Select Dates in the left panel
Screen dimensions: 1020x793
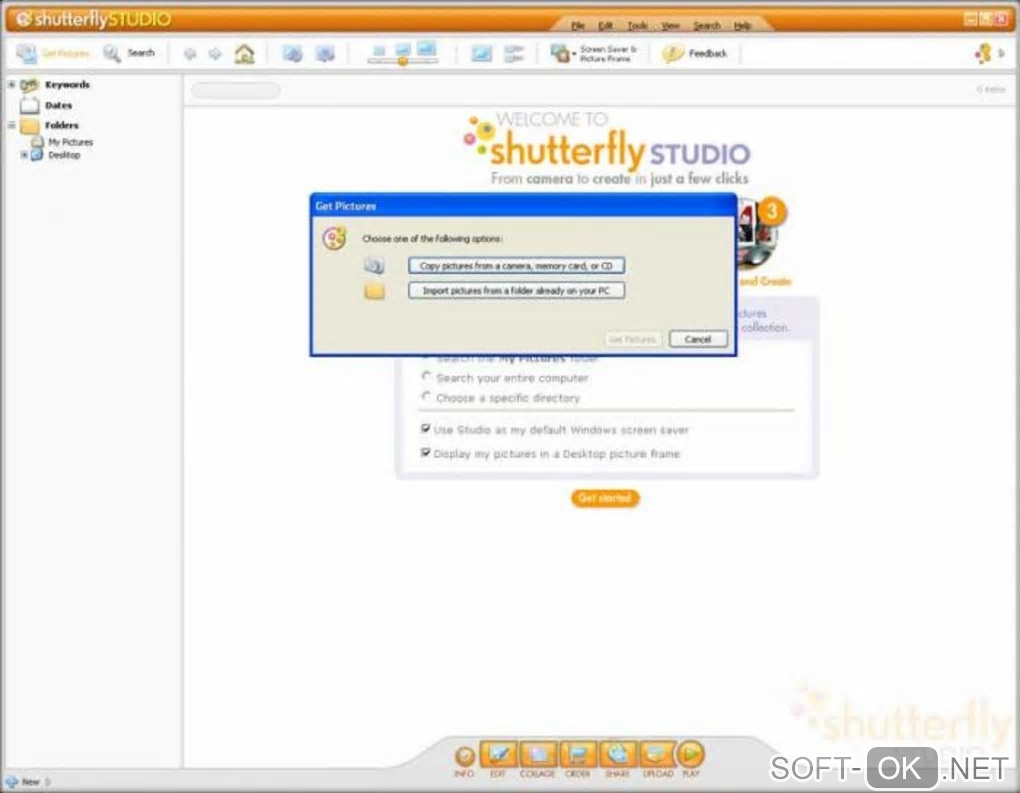click(x=59, y=105)
